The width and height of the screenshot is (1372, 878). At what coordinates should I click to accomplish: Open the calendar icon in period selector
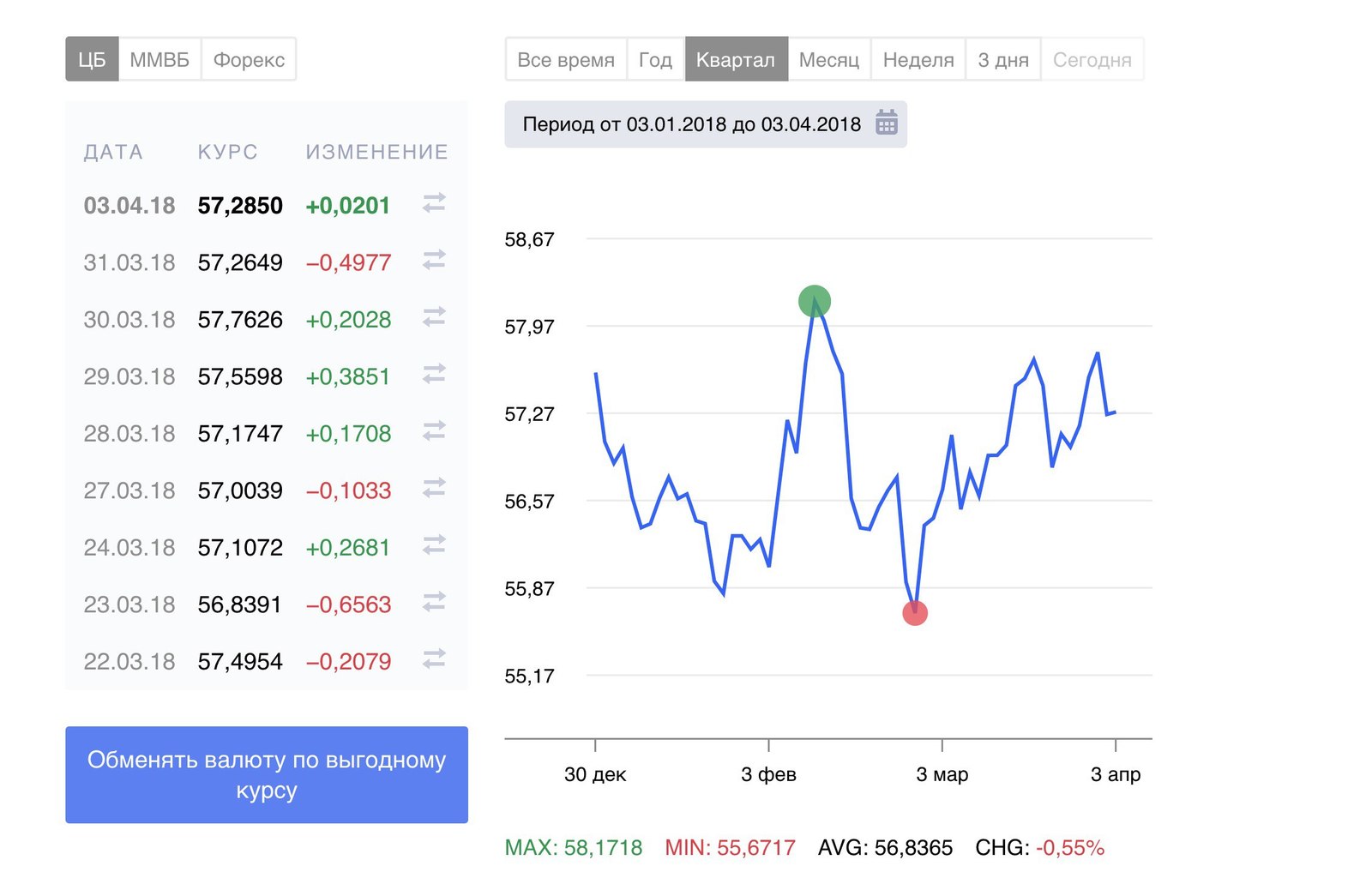886,123
